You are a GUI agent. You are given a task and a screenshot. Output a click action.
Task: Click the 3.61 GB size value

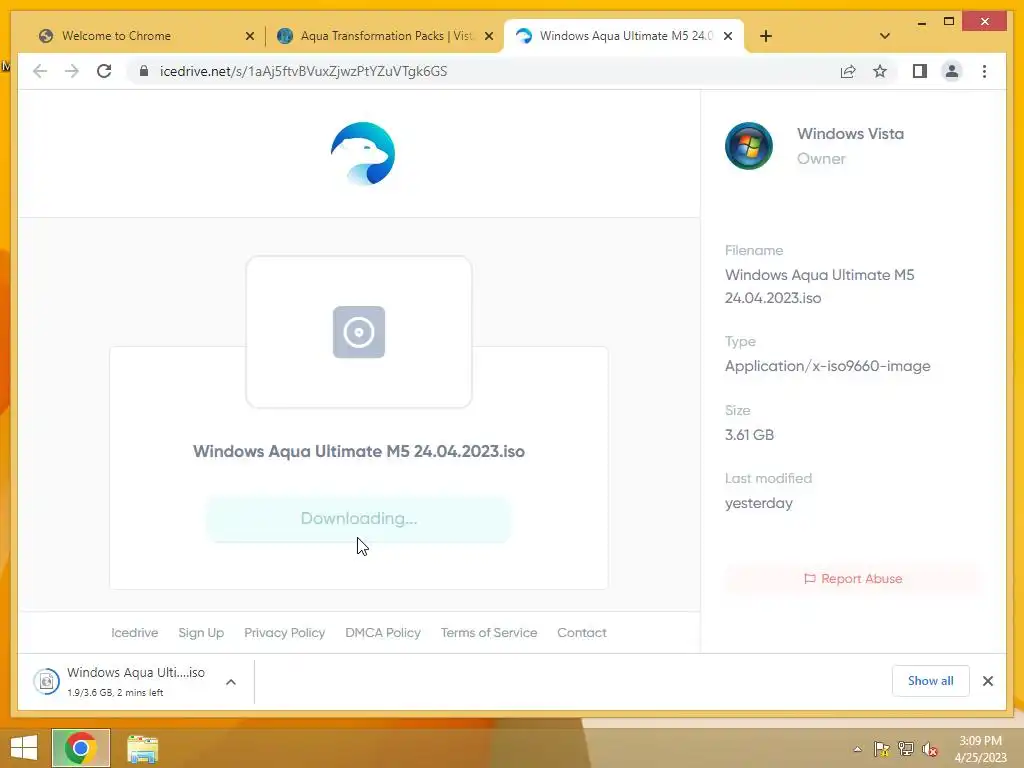(x=749, y=435)
